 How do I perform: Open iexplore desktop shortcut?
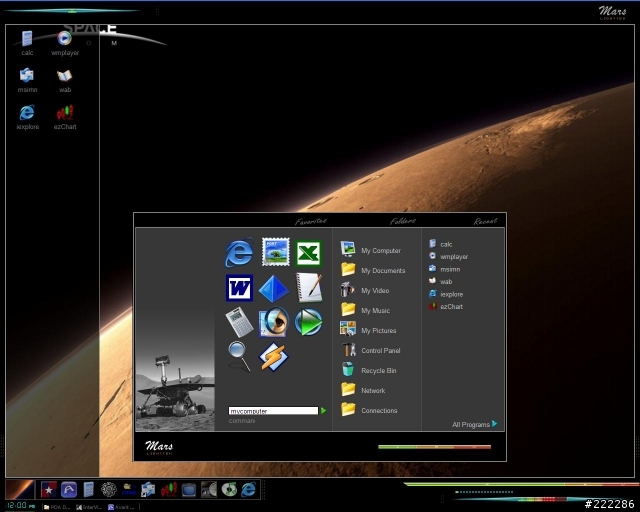27,118
